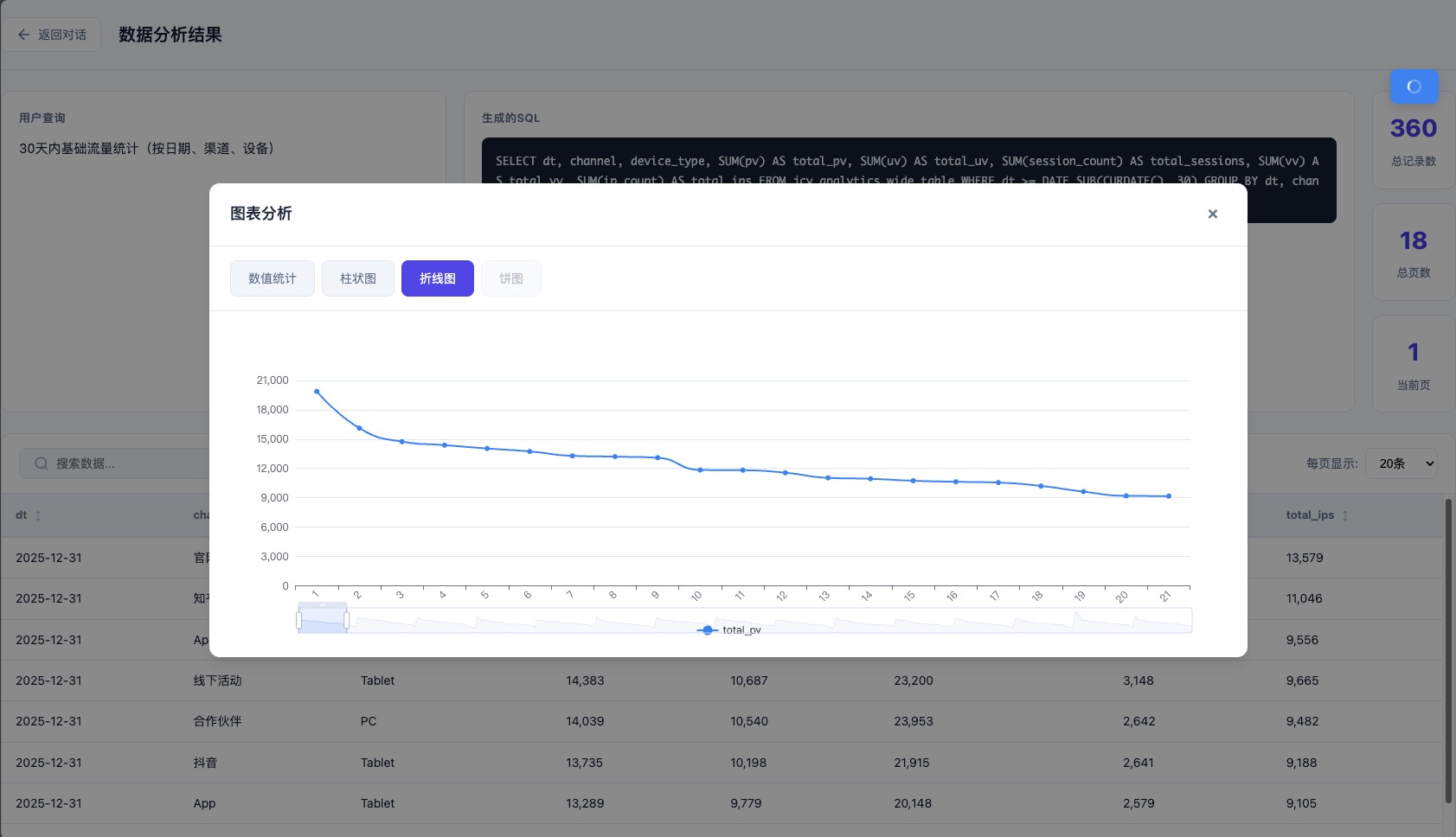Click 23,953 in the 合作伙伴 row

pos(914,721)
